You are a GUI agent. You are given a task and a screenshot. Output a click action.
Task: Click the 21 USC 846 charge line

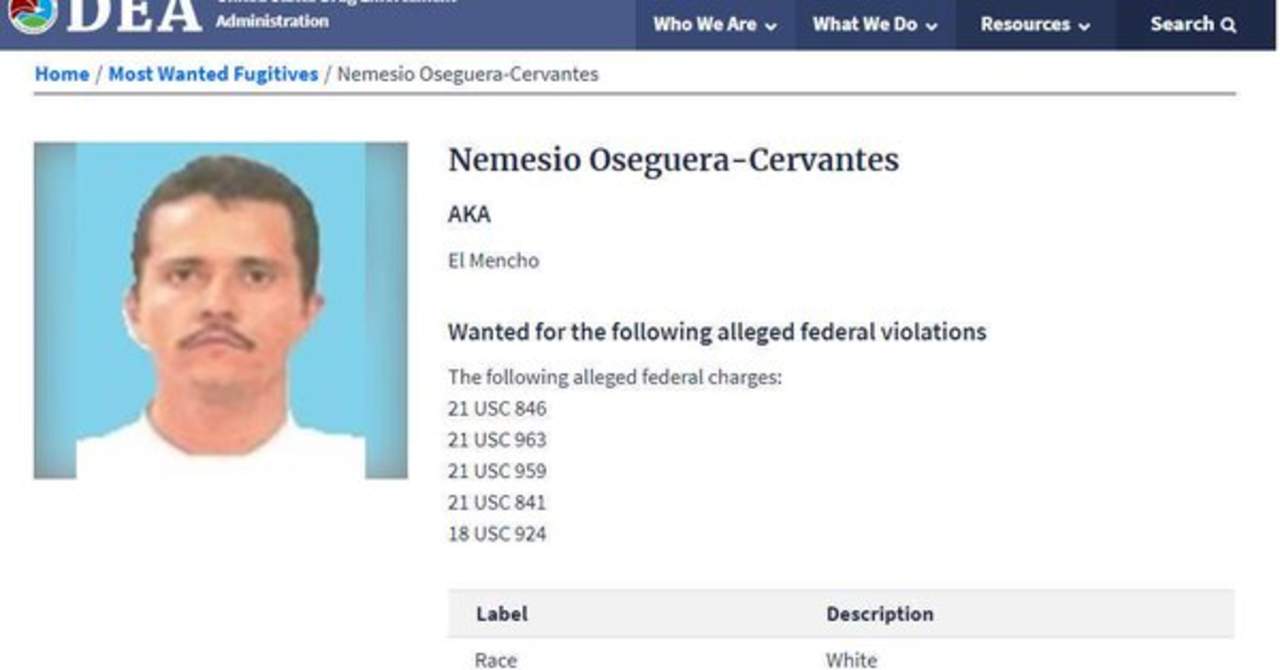pyautogui.click(x=497, y=409)
